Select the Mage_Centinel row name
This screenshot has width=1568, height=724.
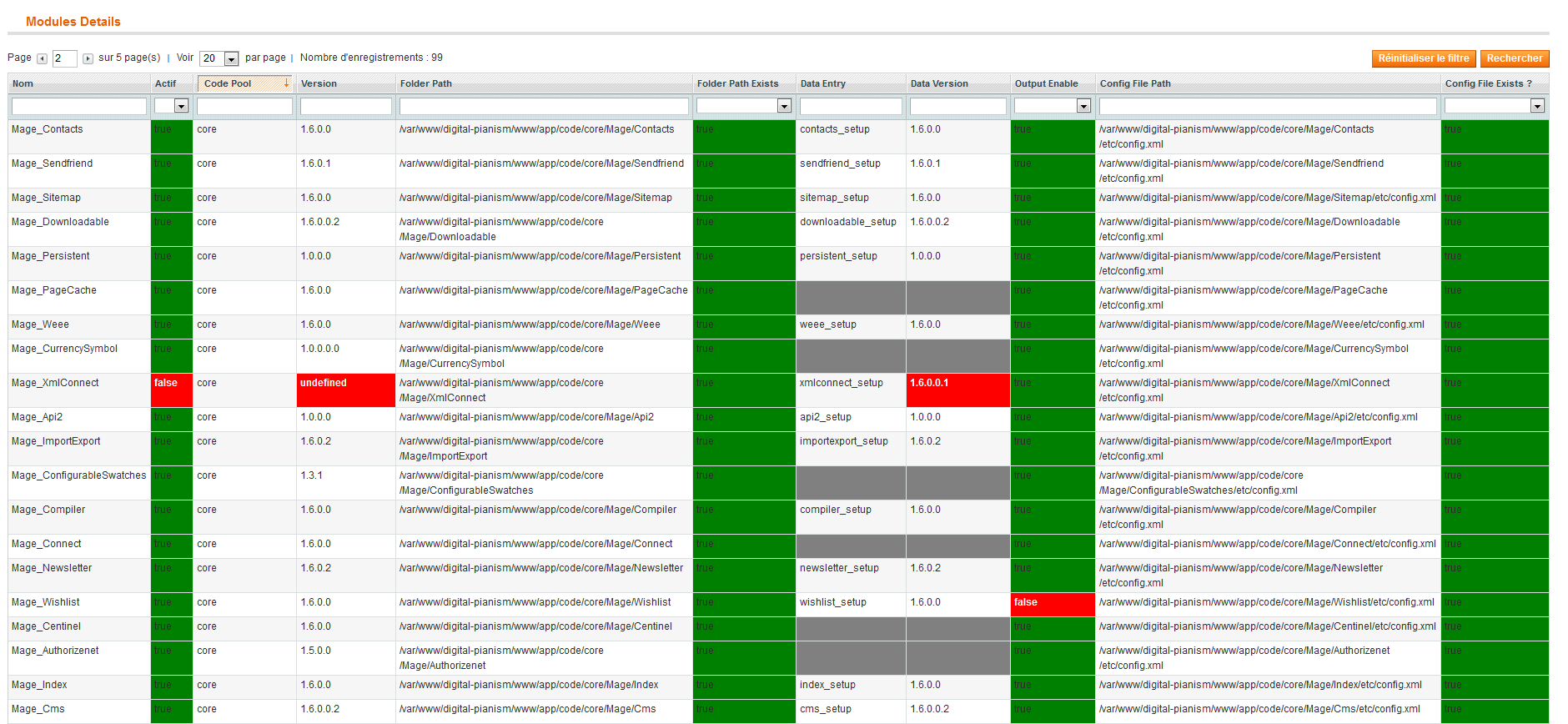46,626
